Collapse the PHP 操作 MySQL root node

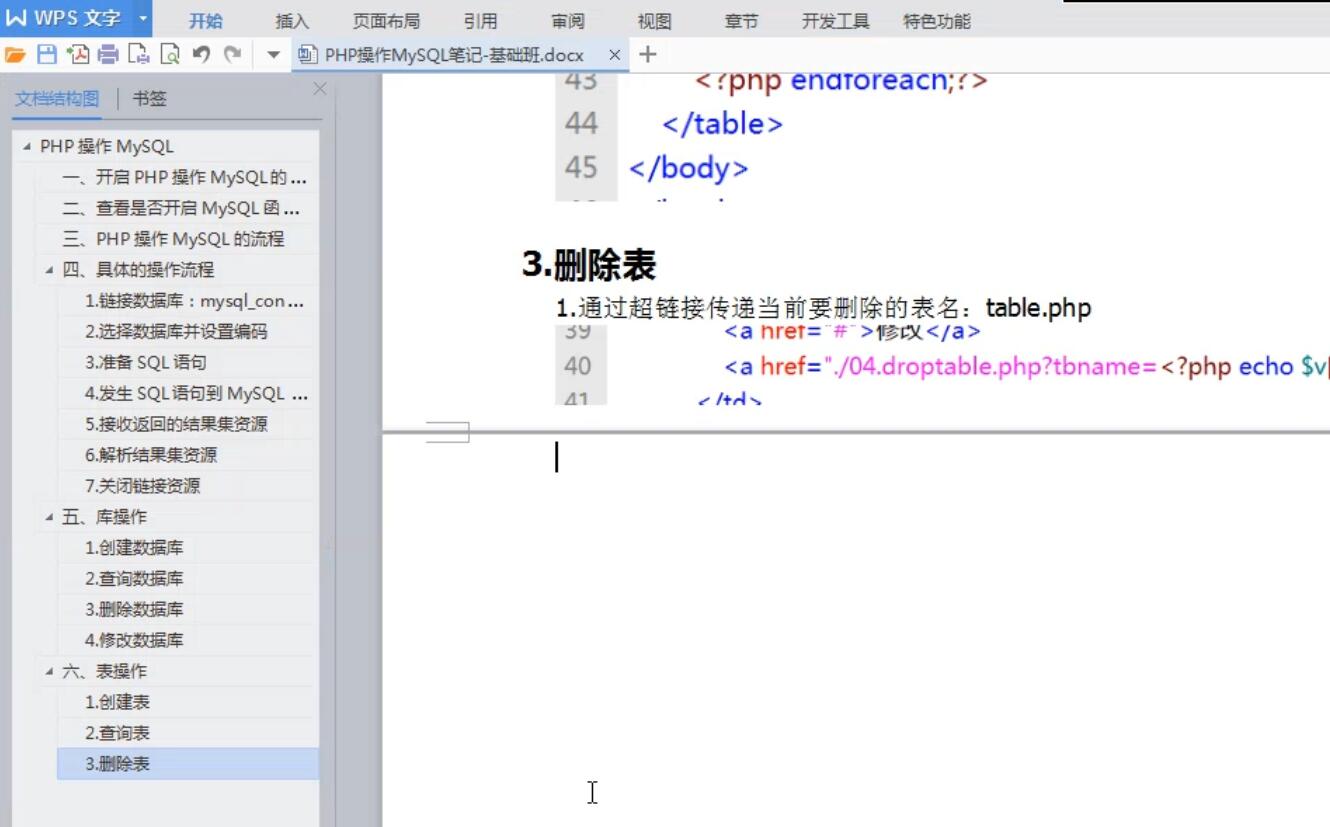pyautogui.click(x=26, y=146)
